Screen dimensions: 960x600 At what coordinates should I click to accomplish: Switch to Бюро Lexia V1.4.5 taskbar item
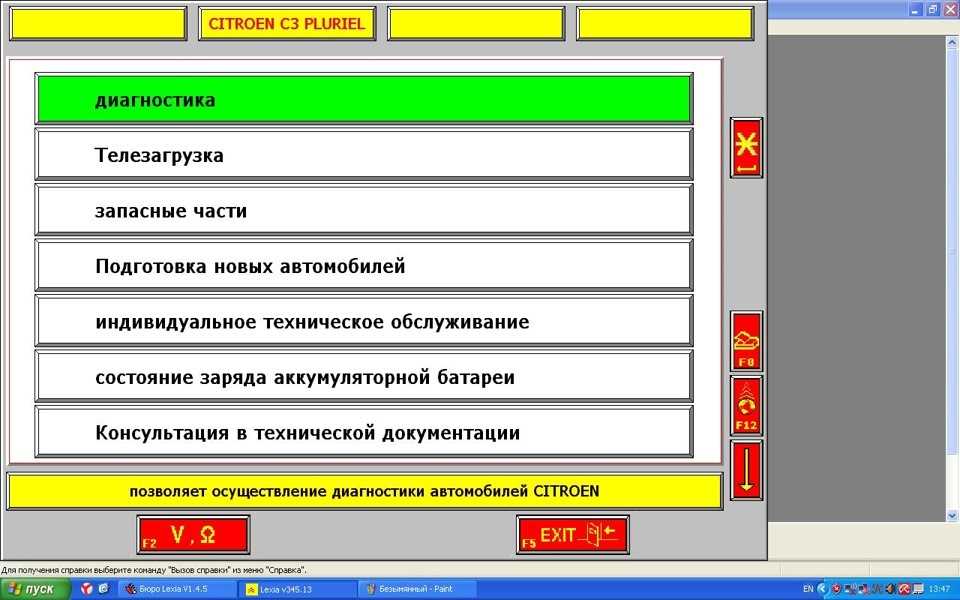click(x=176, y=589)
